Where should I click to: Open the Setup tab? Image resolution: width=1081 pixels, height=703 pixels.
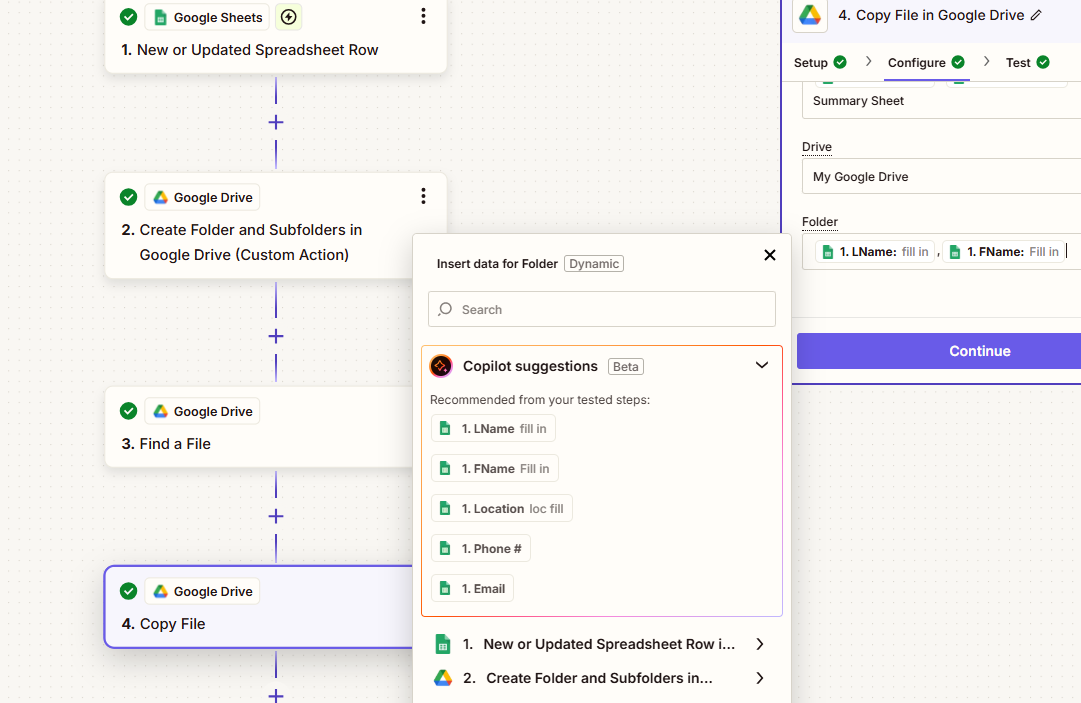(x=820, y=63)
